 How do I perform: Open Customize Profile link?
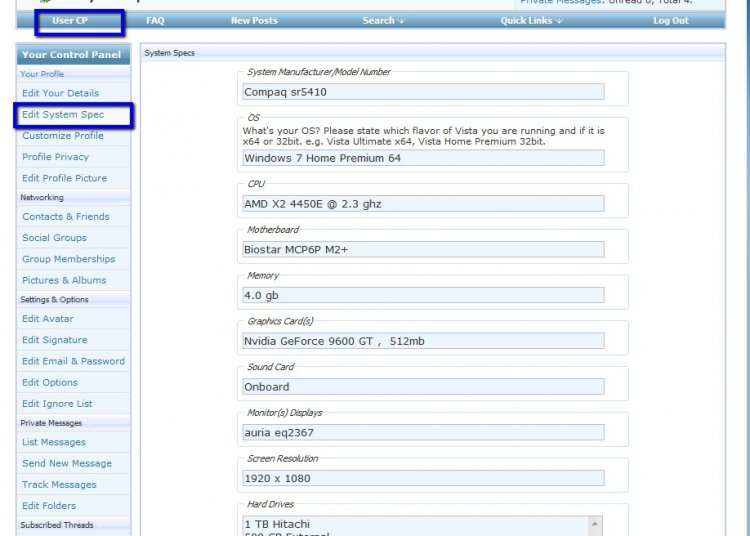pyautogui.click(x=63, y=136)
